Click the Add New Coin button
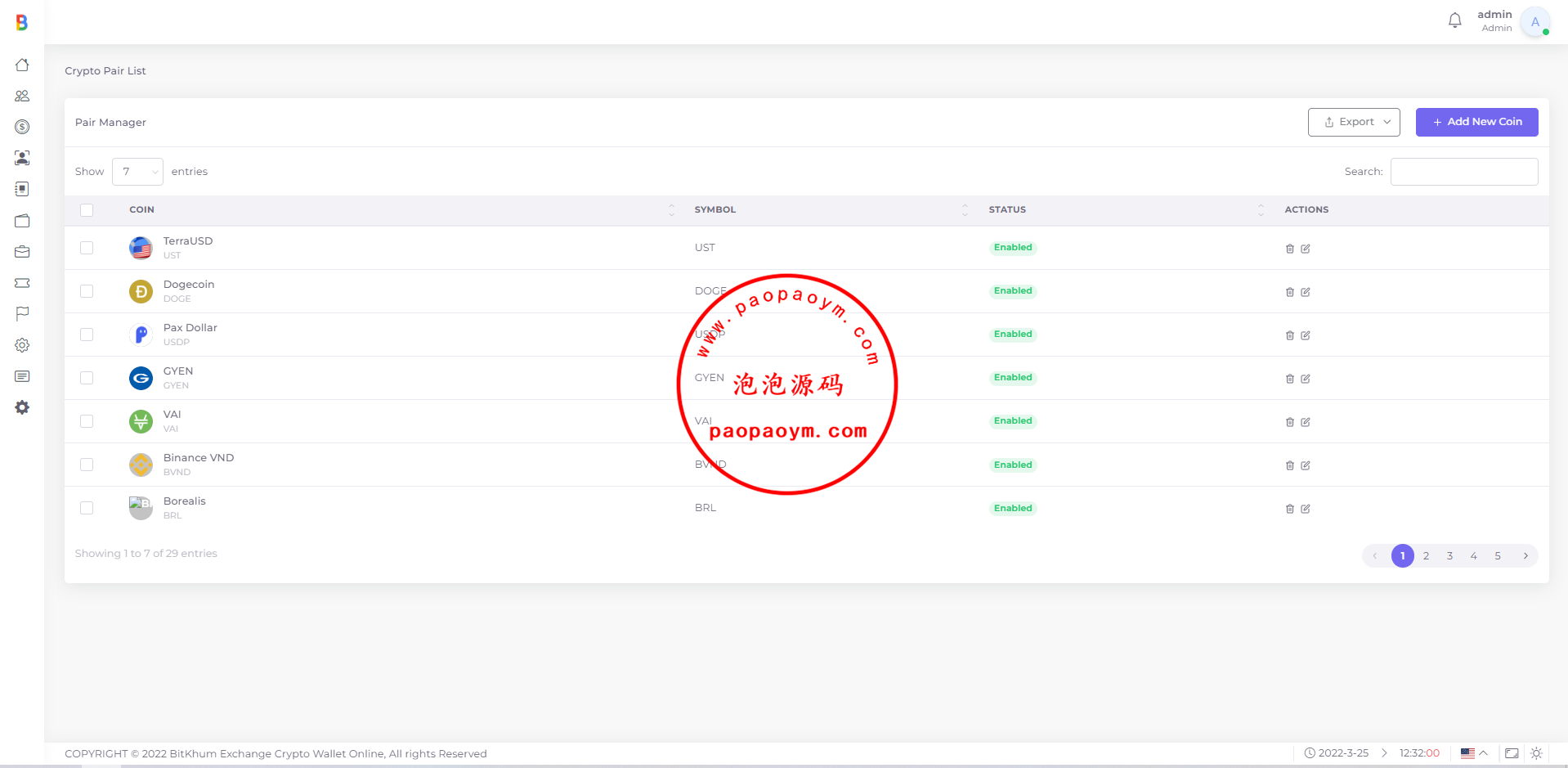This screenshot has height=768, width=1568. (1476, 122)
